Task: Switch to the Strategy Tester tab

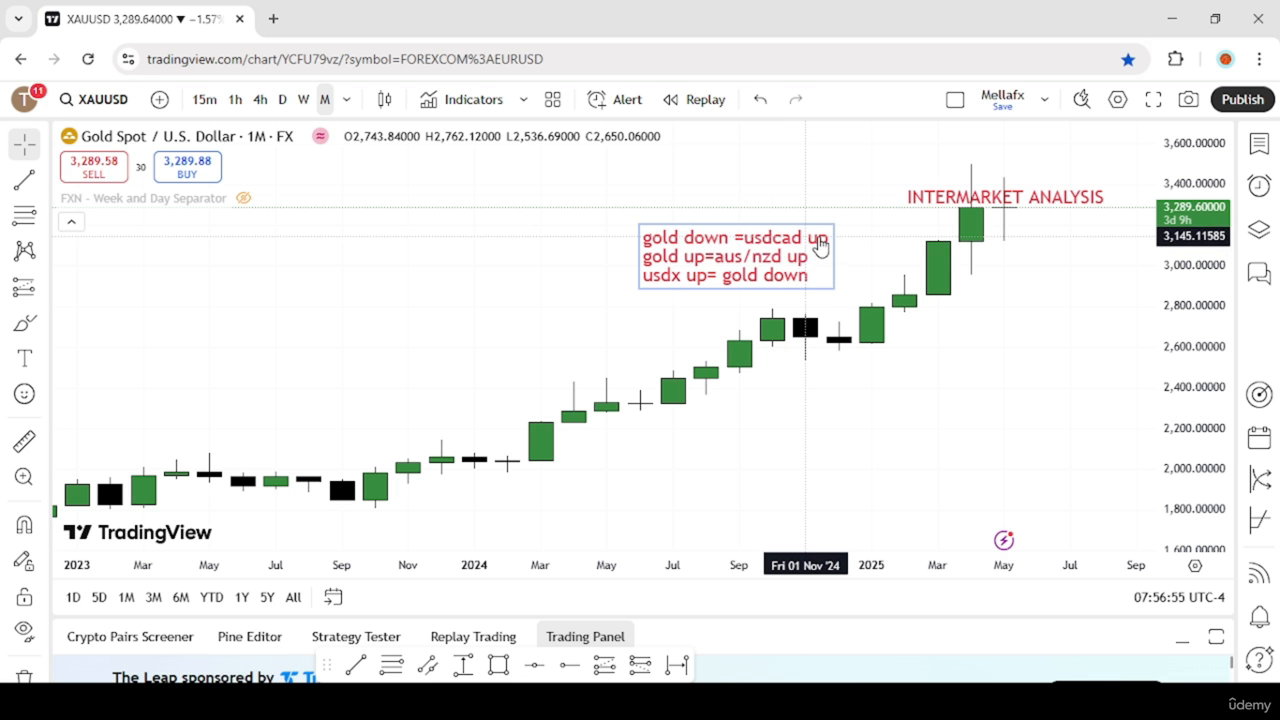Action: [x=356, y=636]
